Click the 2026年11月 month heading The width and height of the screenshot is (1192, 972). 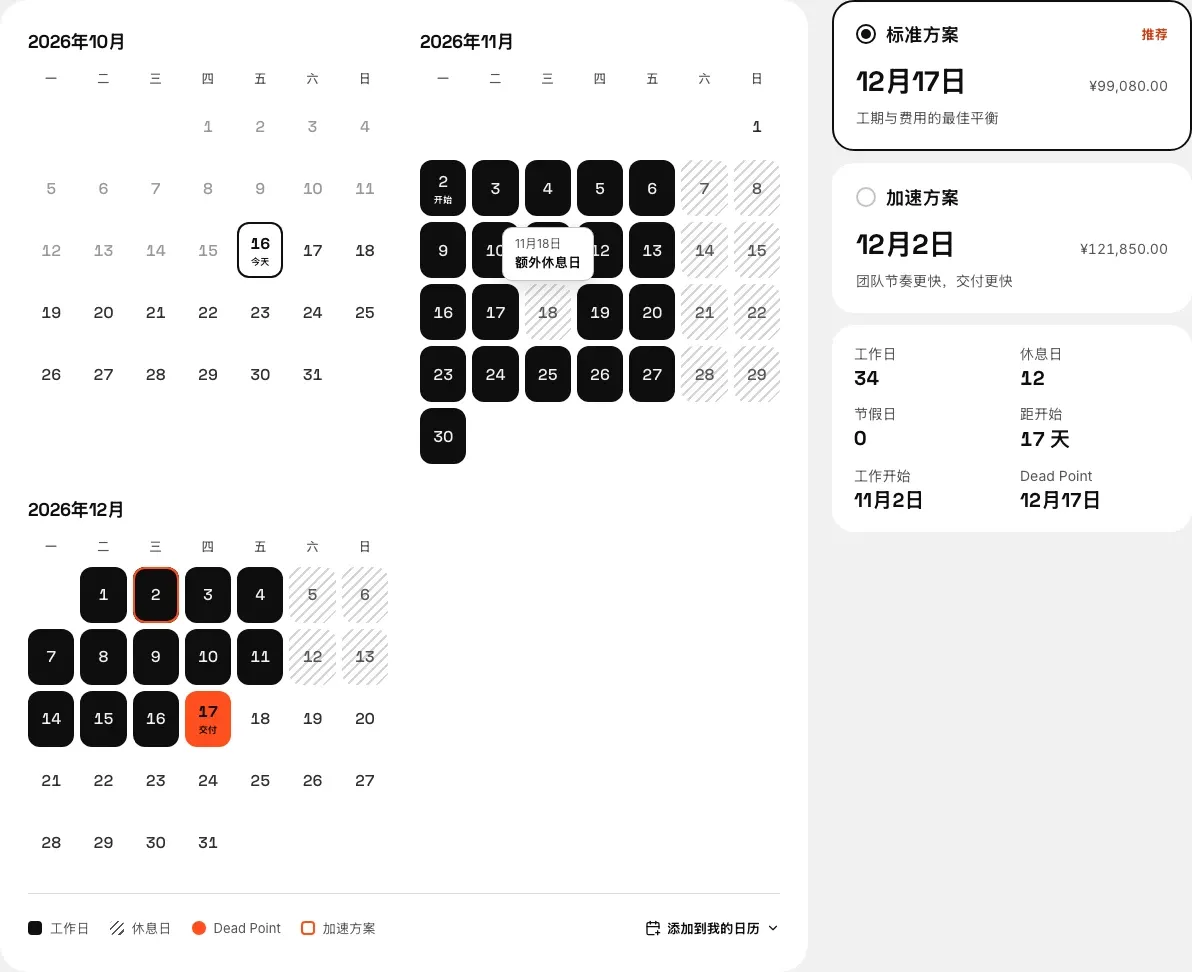pos(466,42)
